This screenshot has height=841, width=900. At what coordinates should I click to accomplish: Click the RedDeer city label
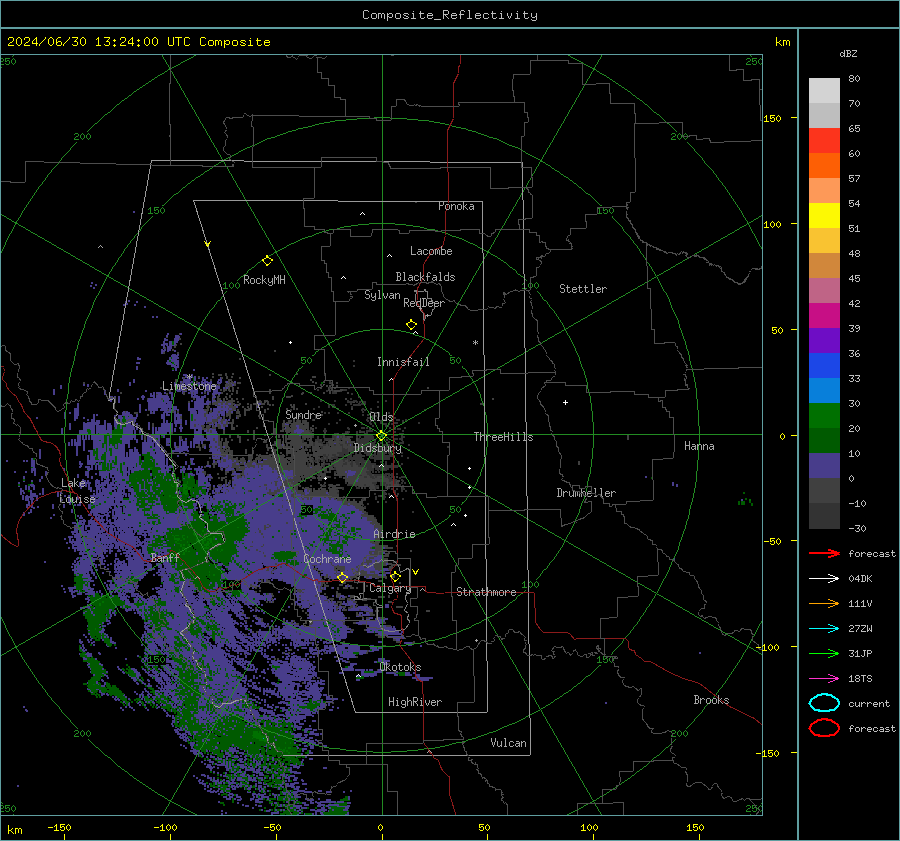tap(424, 303)
